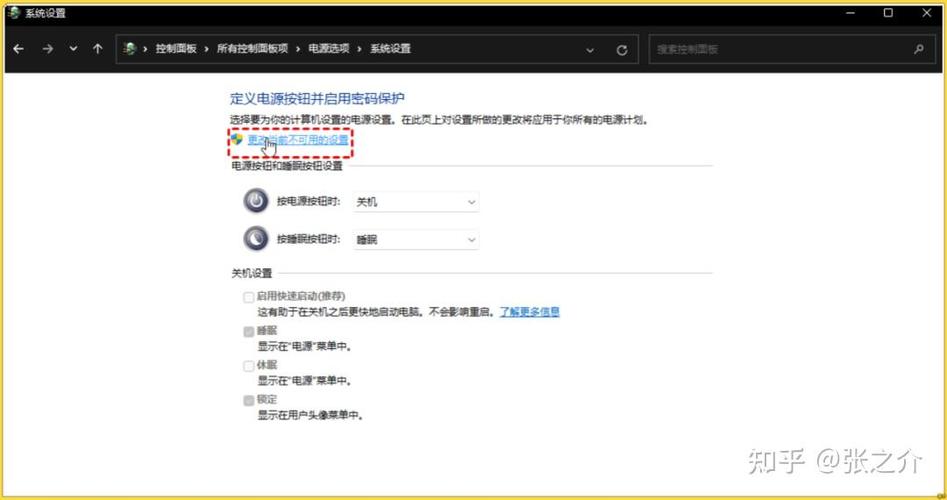Open 按睡眠按钮时 dropdown showing 睡眠

(416, 240)
